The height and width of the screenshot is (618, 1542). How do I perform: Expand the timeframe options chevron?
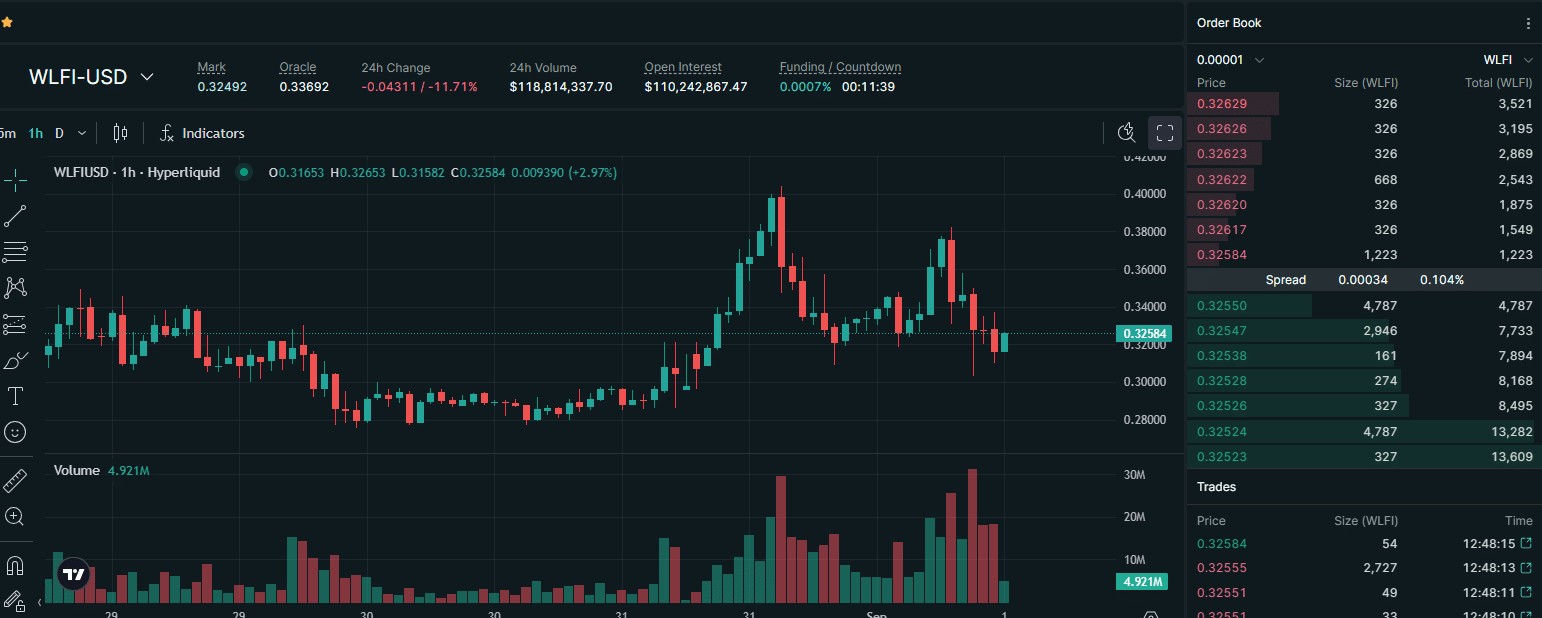pyautogui.click(x=82, y=133)
